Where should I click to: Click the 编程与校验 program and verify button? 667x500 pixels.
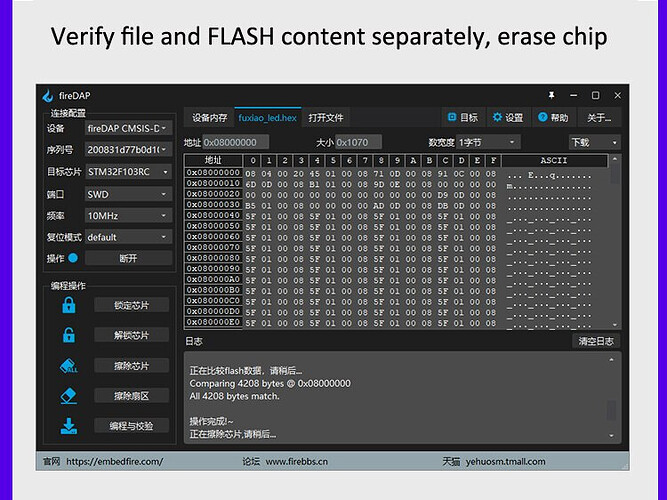click(x=131, y=426)
